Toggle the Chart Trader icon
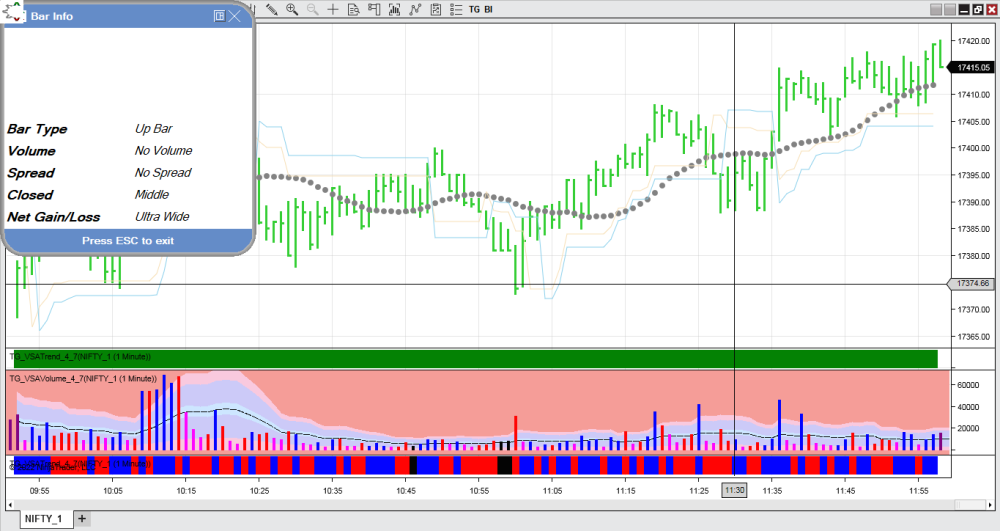 click(x=374, y=9)
